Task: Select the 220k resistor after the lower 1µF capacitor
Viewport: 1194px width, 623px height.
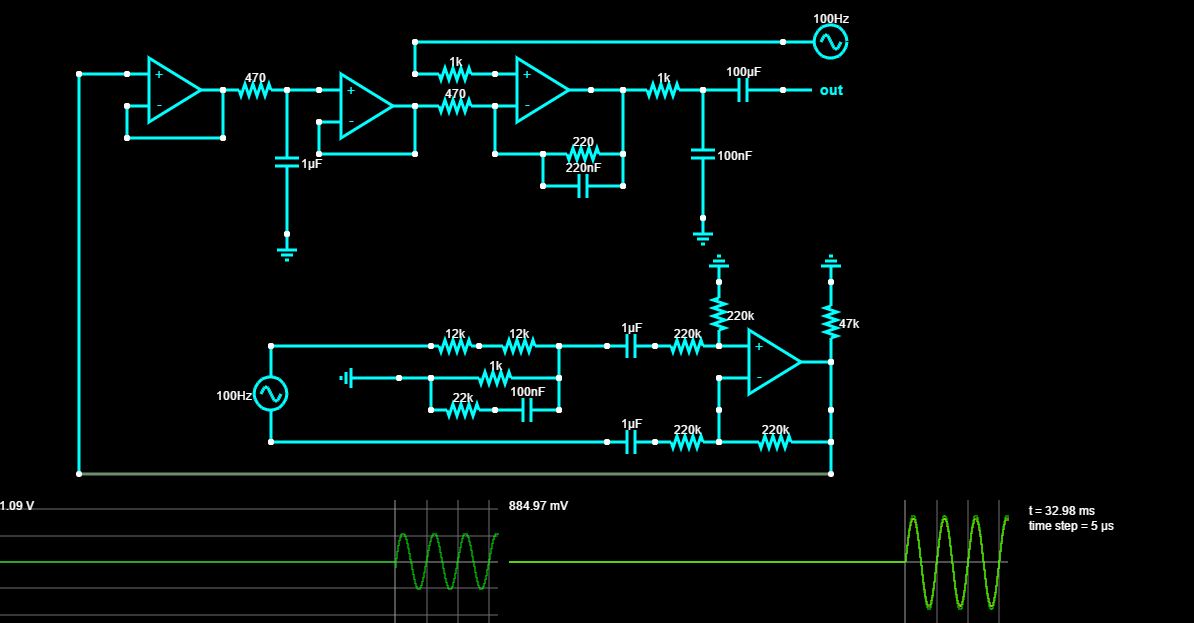Action: (x=686, y=442)
